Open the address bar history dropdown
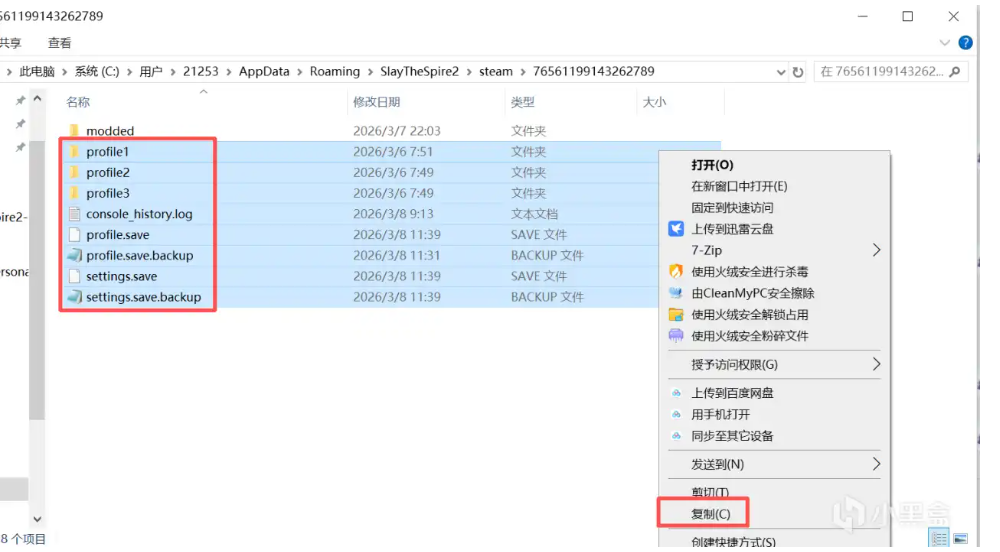 (779, 72)
